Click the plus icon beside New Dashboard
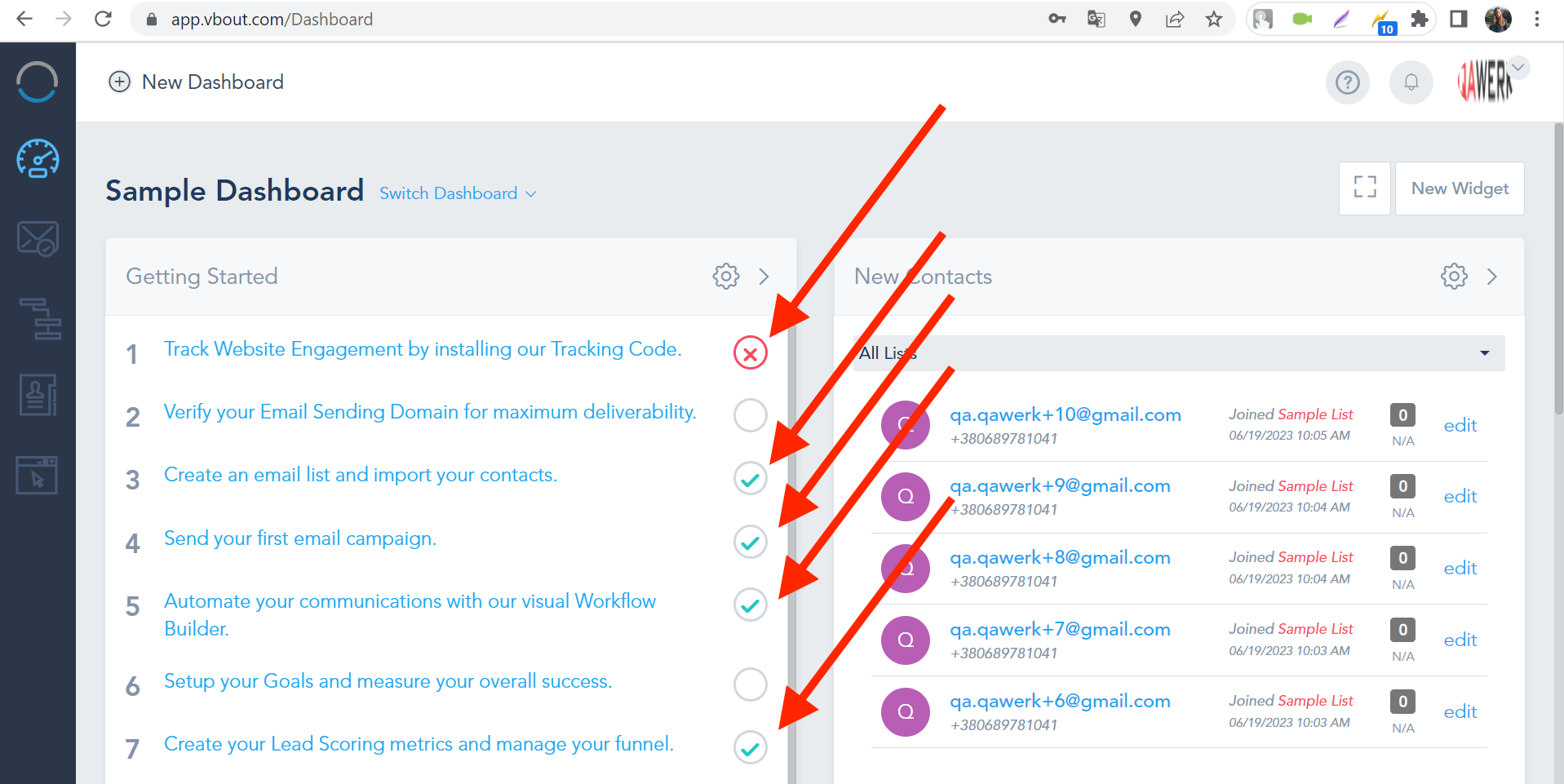 click(120, 82)
